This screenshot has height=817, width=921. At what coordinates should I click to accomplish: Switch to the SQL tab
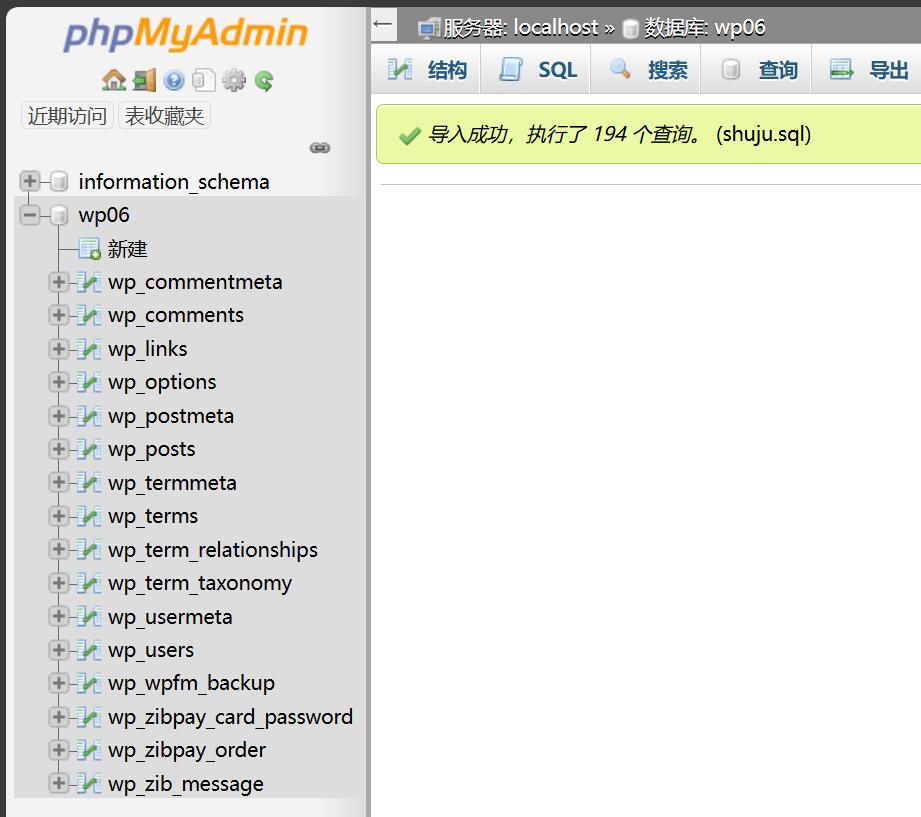tap(540, 70)
